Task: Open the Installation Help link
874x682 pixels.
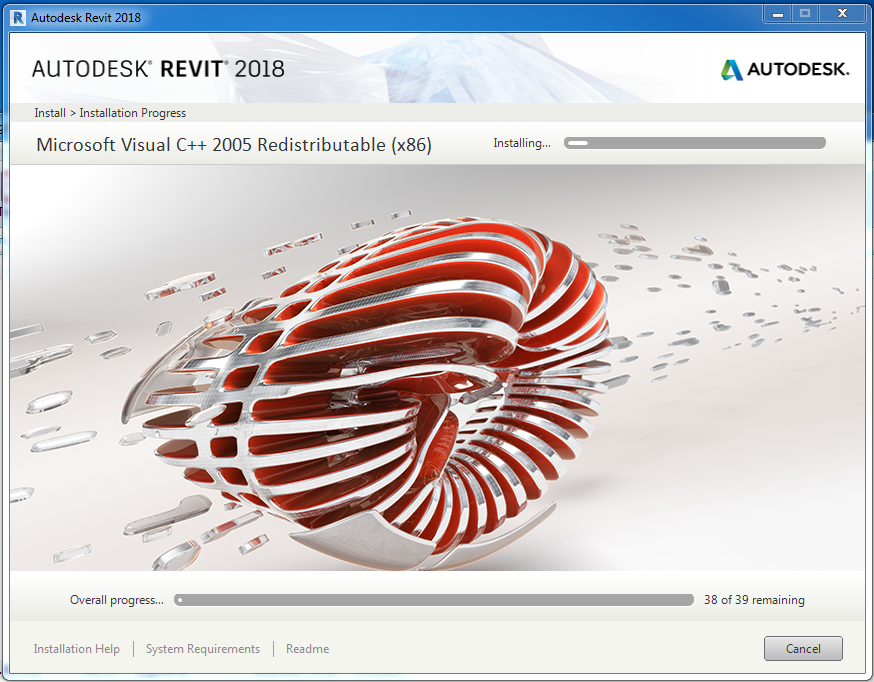Action: click(x=76, y=649)
